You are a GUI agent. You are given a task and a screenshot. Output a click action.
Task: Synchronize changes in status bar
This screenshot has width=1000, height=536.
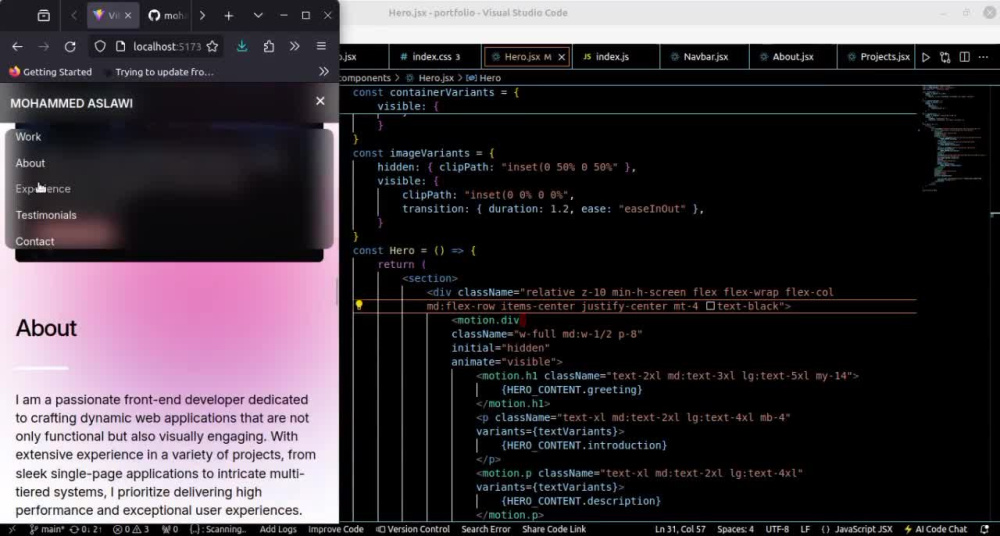85,529
